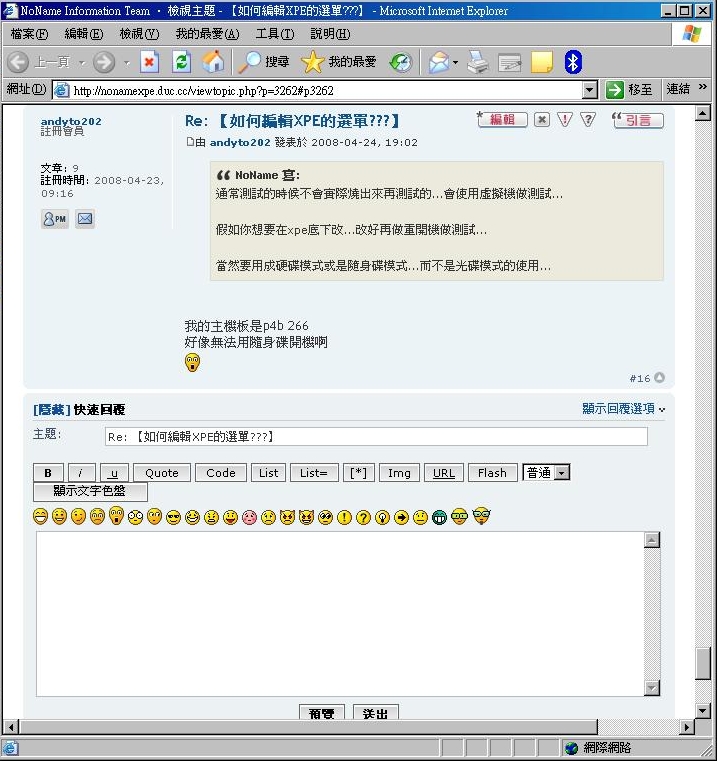Go to the browser Home page icon
Image resolution: width=717 pixels, height=761 pixels.
pyautogui.click(x=213, y=62)
